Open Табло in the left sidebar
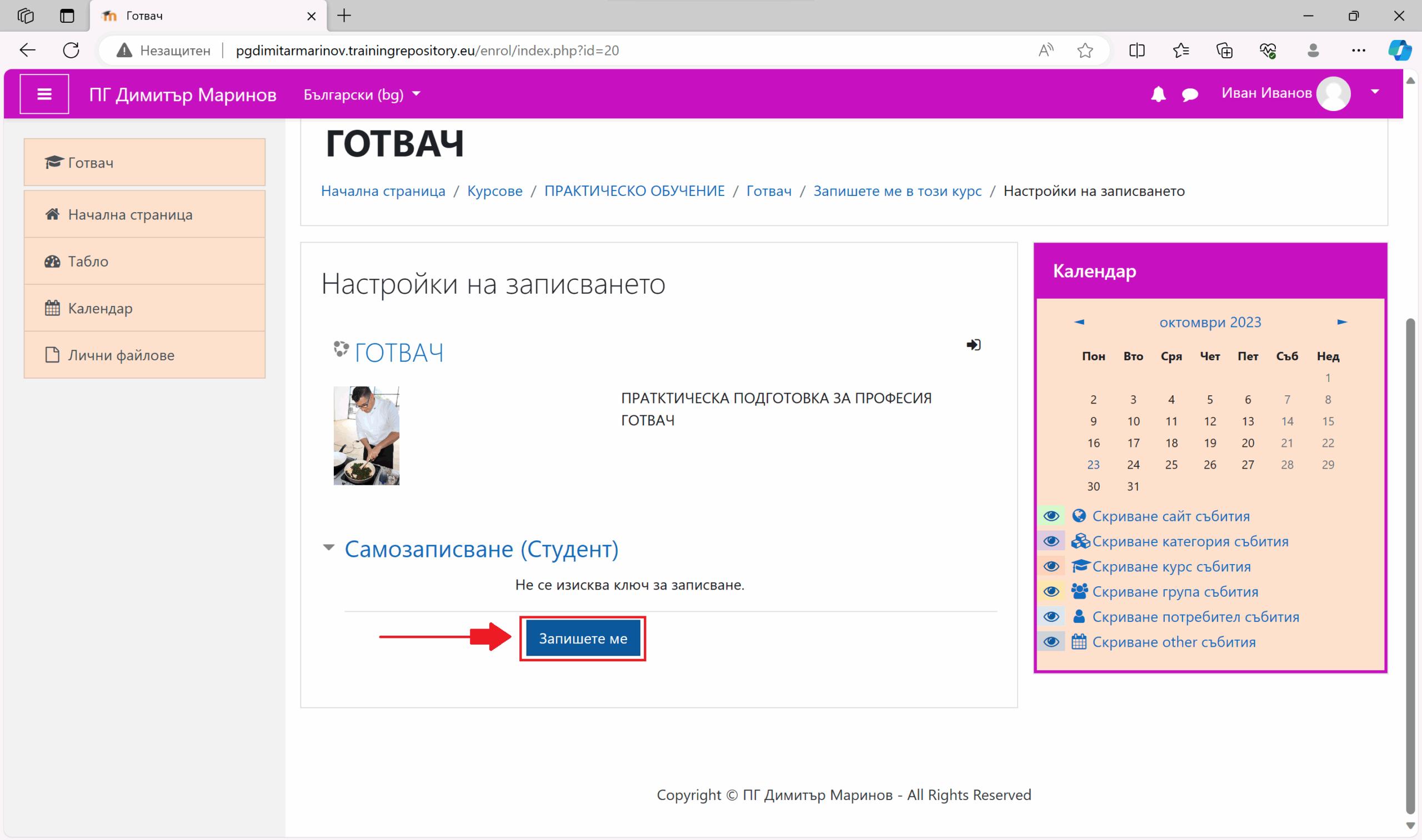This screenshot has height=840, width=1422. click(x=88, y=261)
